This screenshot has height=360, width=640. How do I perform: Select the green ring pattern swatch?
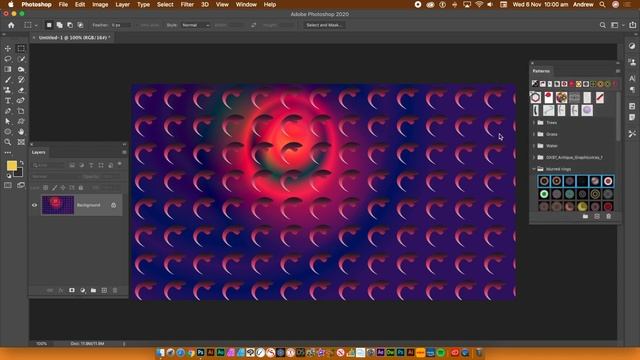[544, 194]
